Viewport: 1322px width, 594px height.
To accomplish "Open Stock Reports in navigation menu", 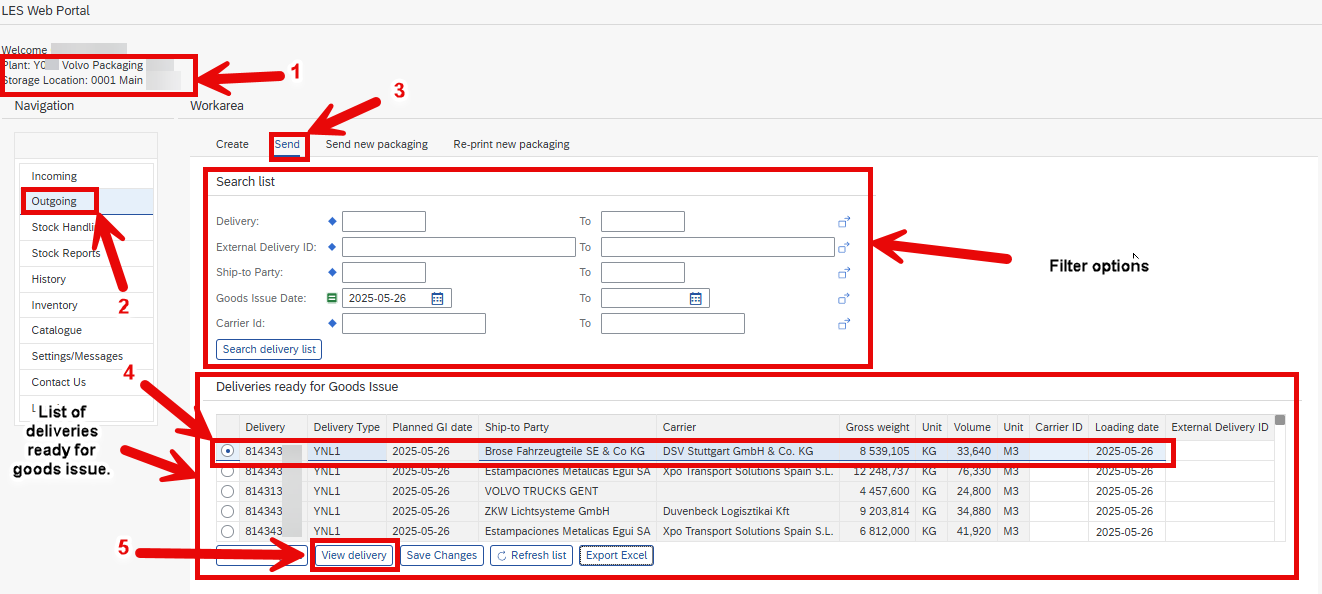I will (66, 253).
